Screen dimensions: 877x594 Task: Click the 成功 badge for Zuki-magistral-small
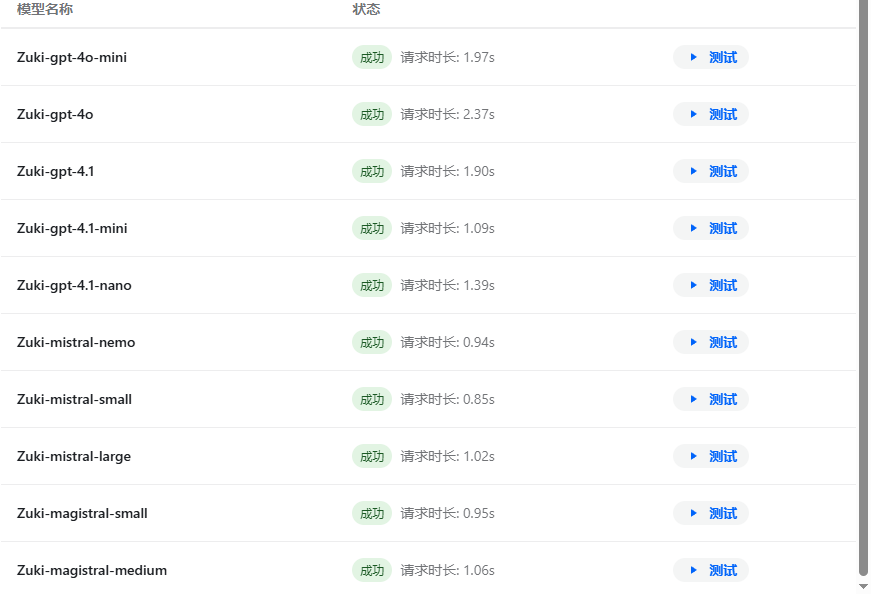pos(372,514)
